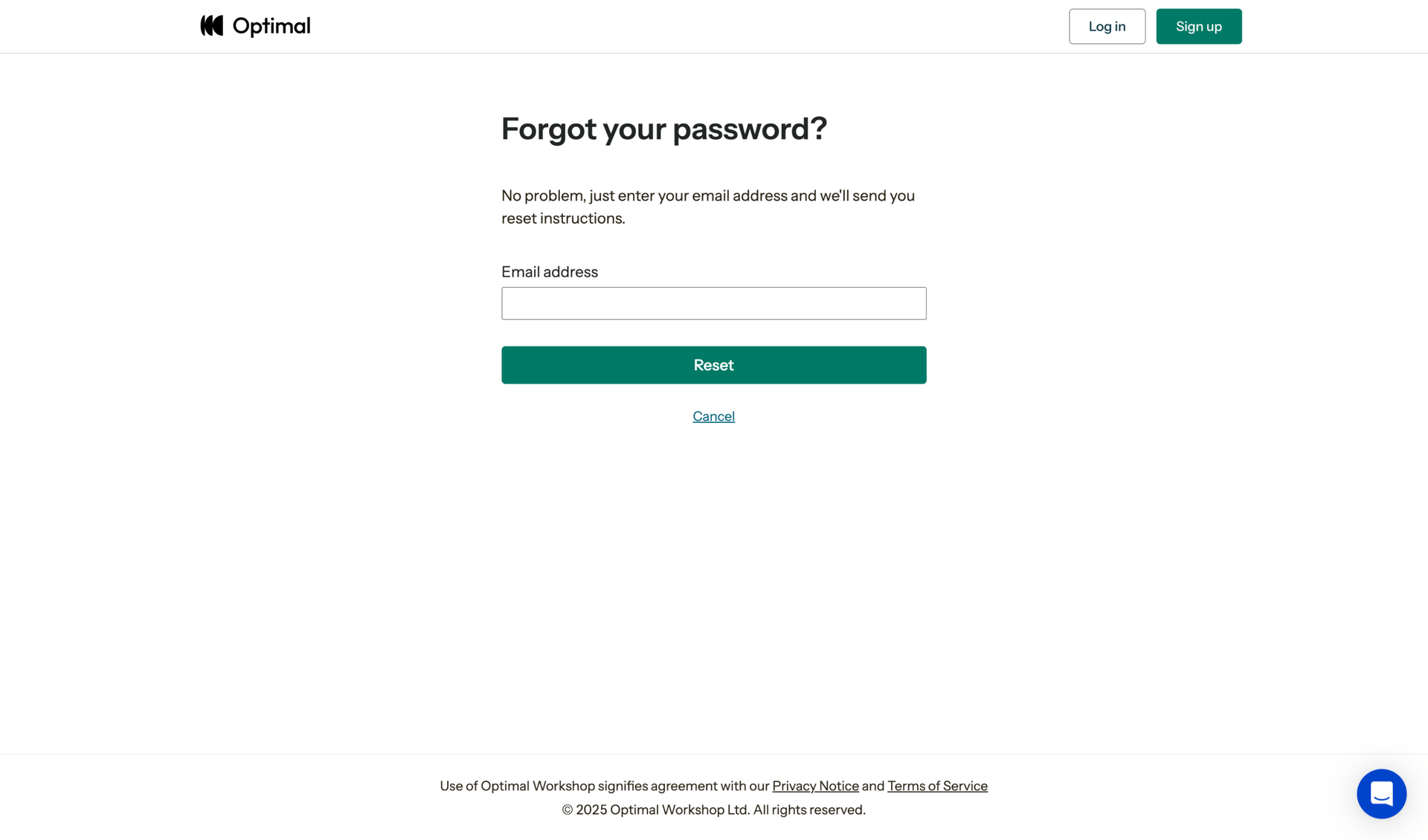Click the Cancel link
Screen dimensions: 1428x840
pyautogui.click(x=713, y=416)
